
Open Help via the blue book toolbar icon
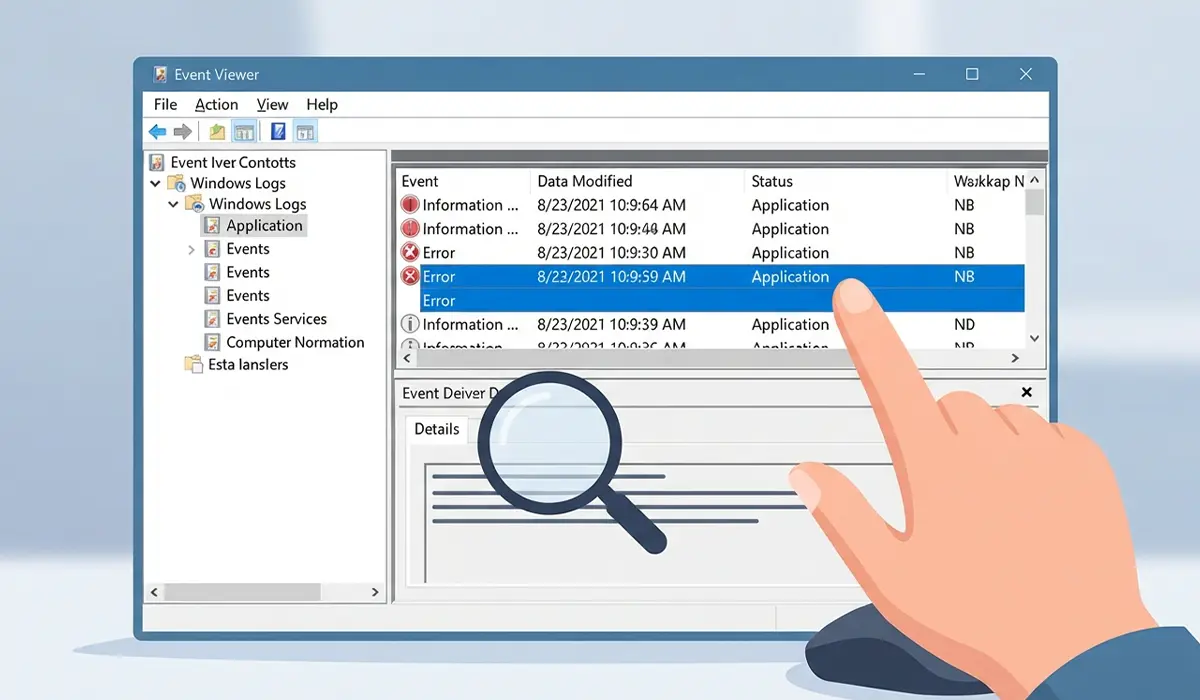click(x=278, y=131)
